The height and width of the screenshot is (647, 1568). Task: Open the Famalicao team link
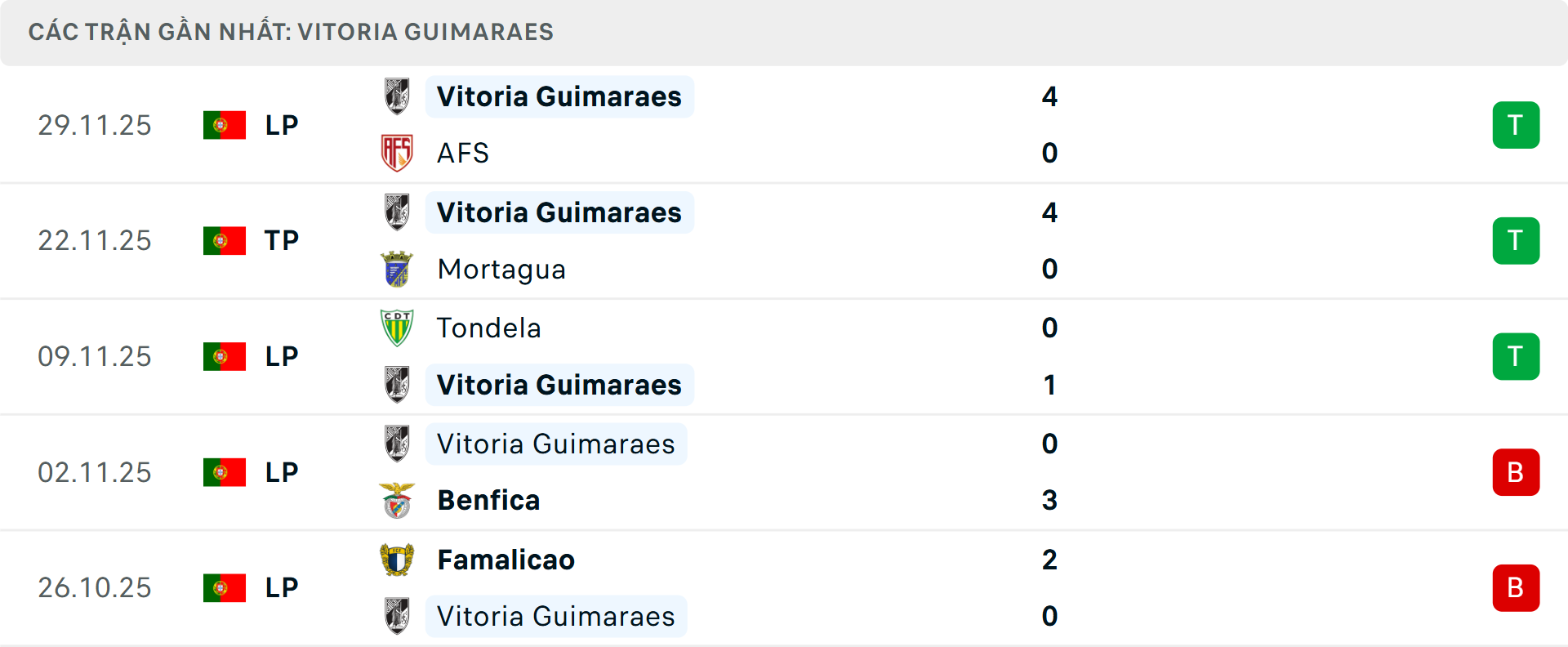tap(506, 560)
